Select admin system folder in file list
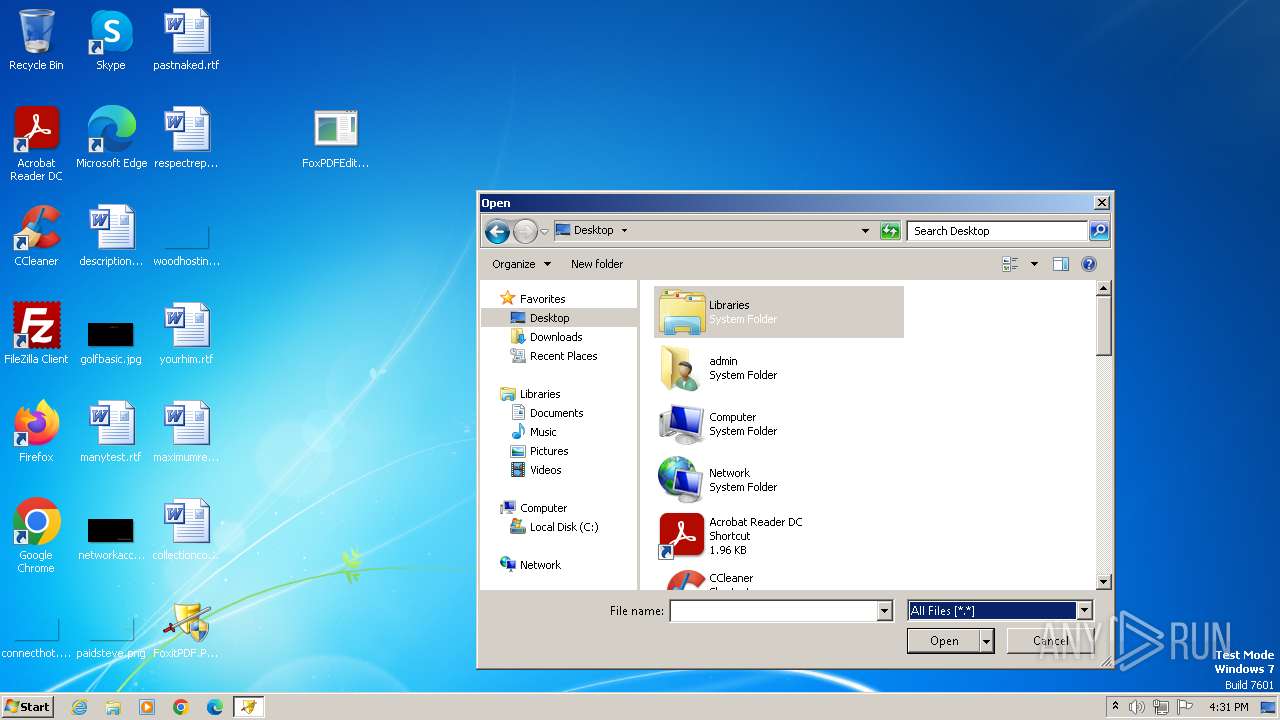The height and width of the screenshot is (720, 1280). 779,368
